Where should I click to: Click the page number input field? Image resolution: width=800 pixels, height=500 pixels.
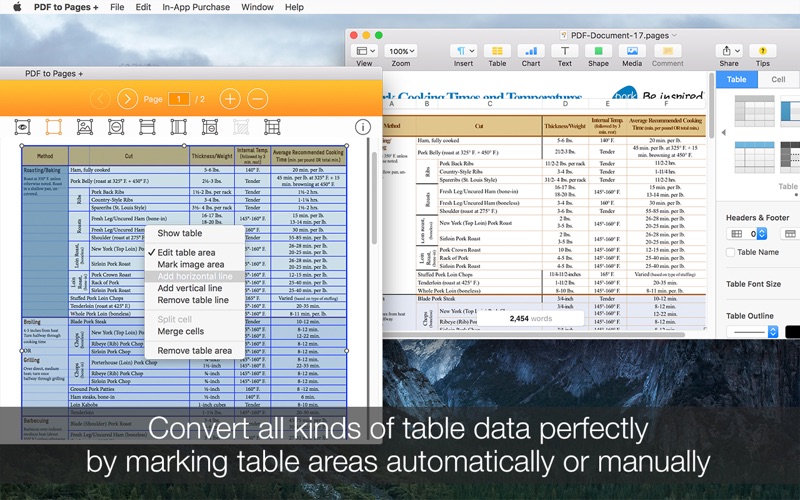click(x=178, y=99)
